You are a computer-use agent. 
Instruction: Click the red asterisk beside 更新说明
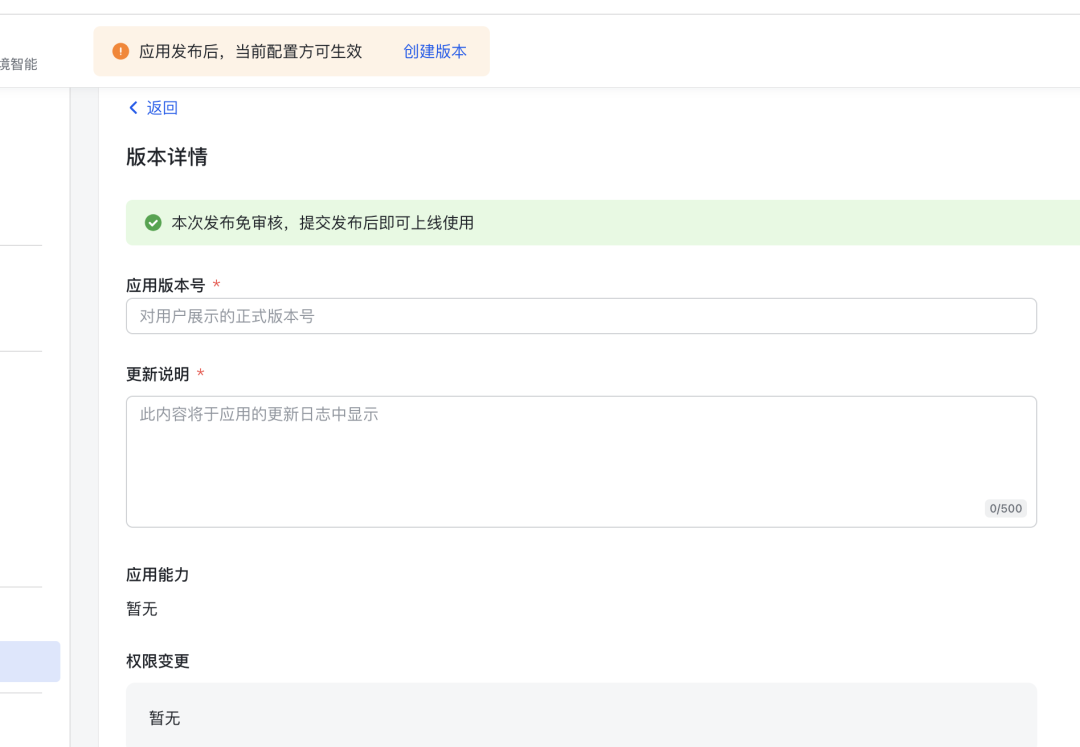point(199,373)
